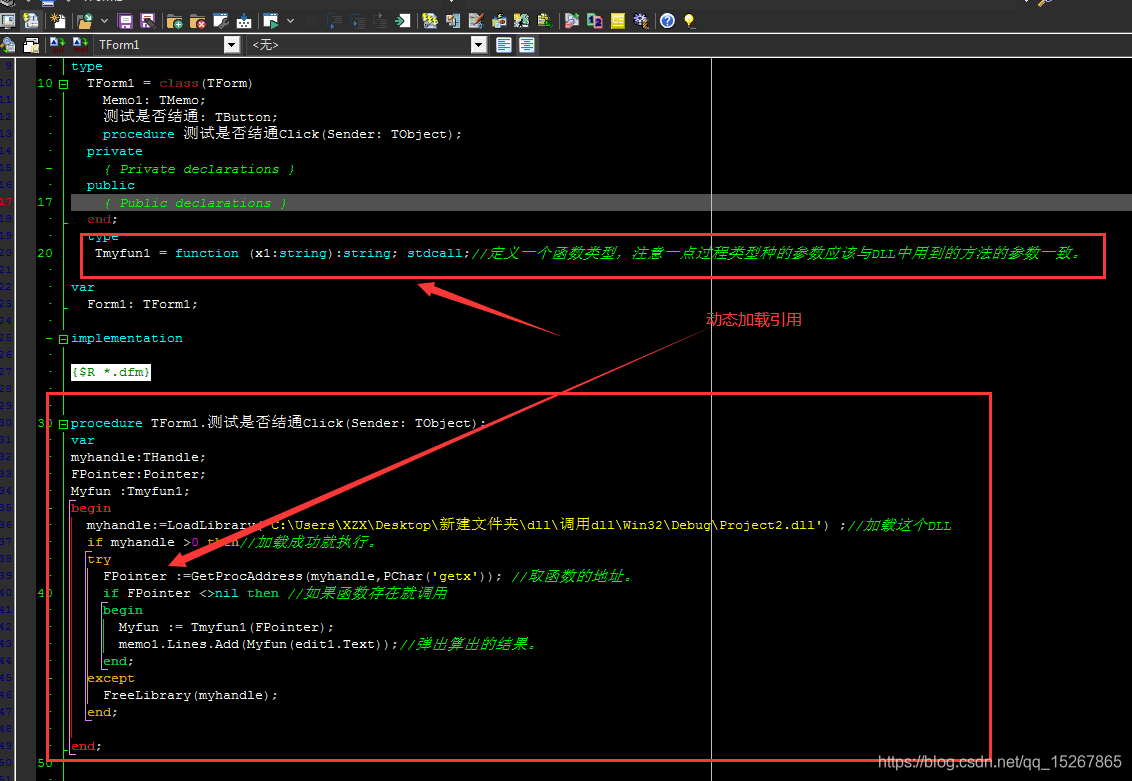Open help via blue question mark icon
The width and height of the screenshot is (1132, 781).
(x=667, y=21)
